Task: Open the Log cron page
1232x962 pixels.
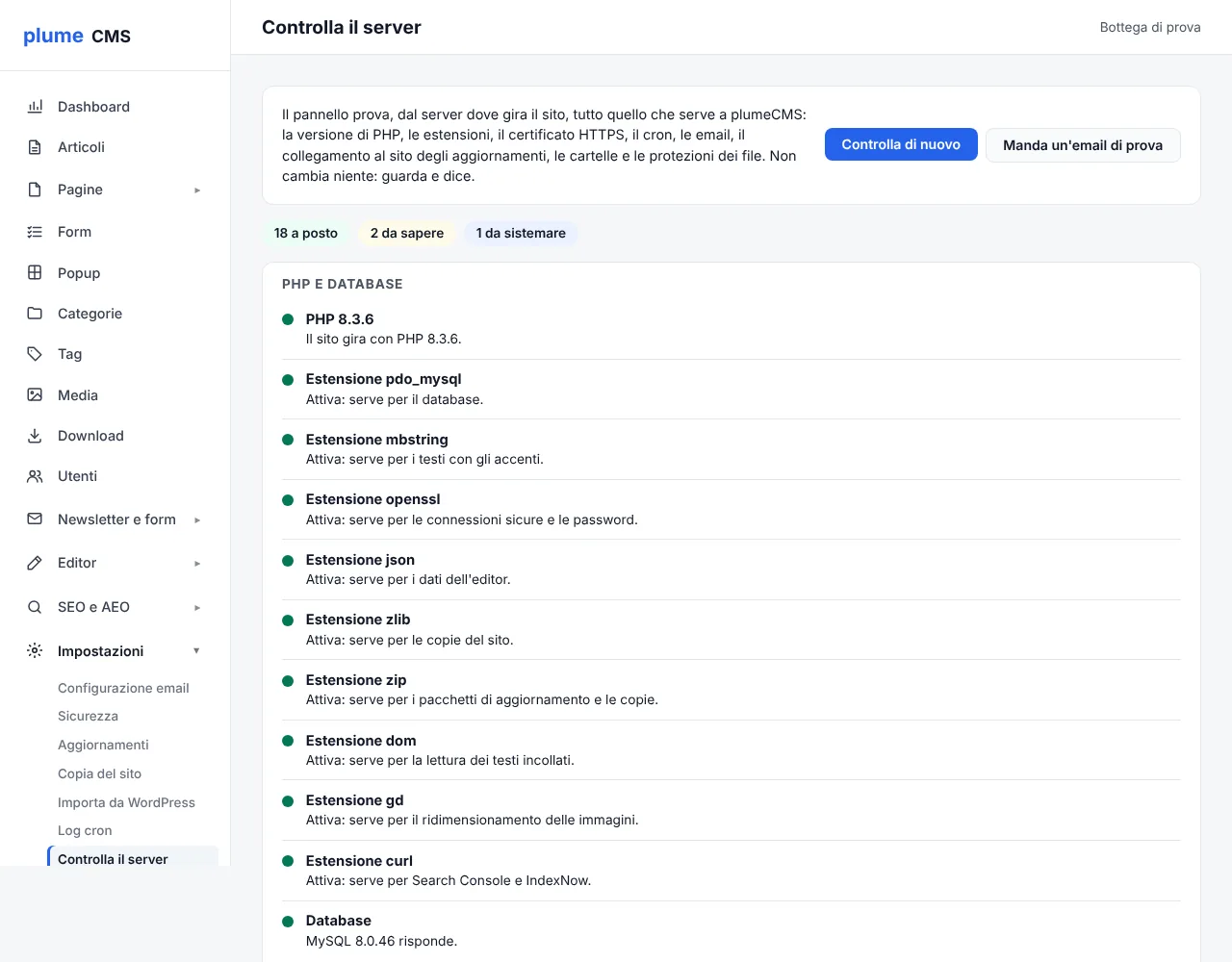Action: click(85, 830)
